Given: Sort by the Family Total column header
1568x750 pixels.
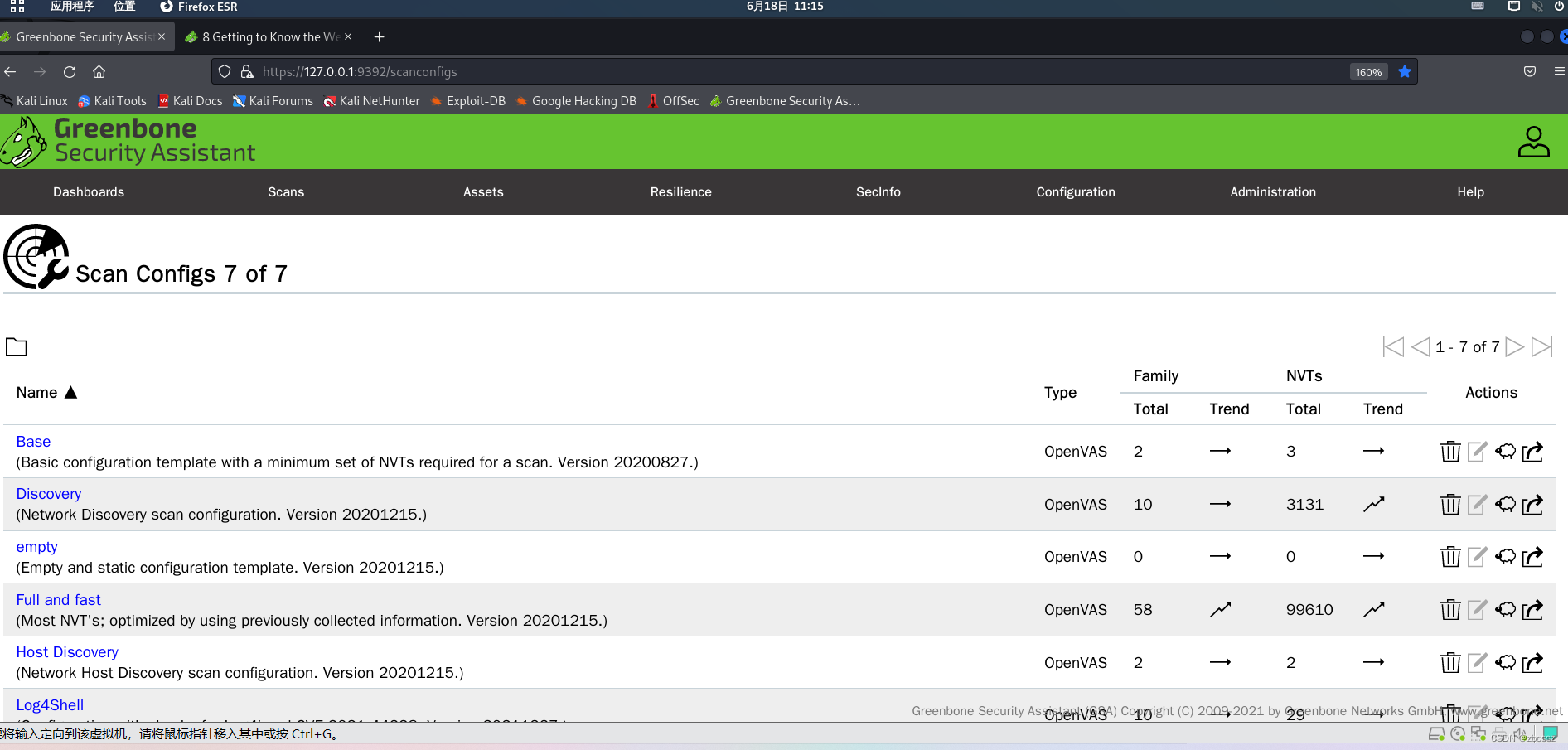Looking at the screenshot, I should pyautogui.click(x=1150, y=409).
